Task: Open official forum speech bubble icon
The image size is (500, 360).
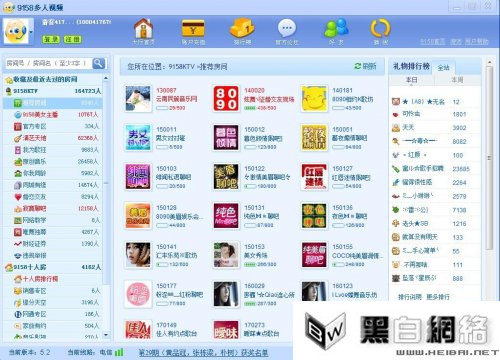Action: (287, 28)
